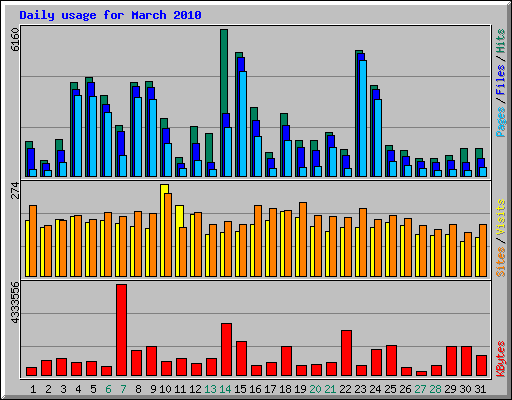Click day label 8 on the axis
Viewport: 512px width, 400px height.
coord(138,389)
